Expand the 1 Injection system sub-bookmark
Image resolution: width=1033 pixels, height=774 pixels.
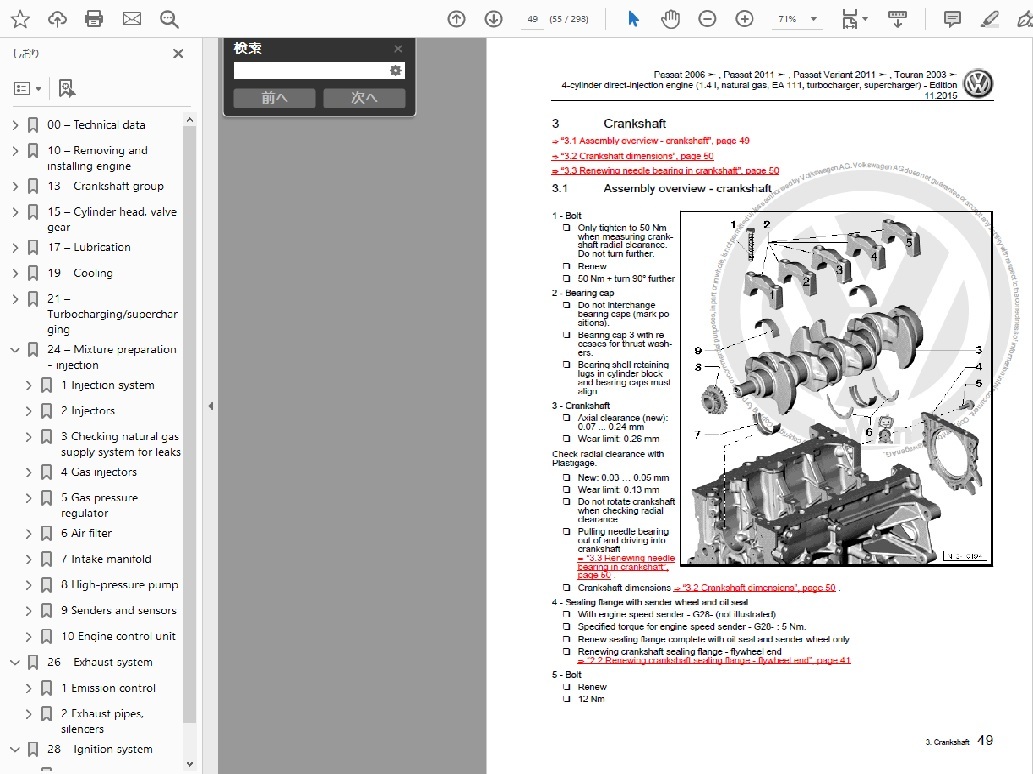[28, 385]
